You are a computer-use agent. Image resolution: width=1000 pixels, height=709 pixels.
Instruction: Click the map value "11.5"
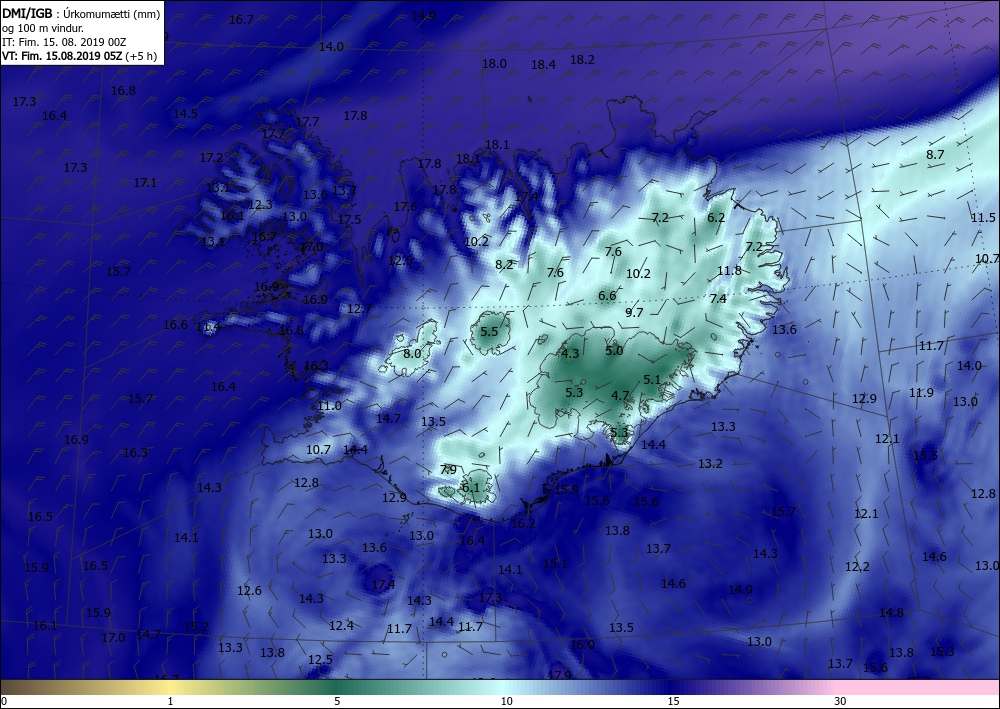983,217
